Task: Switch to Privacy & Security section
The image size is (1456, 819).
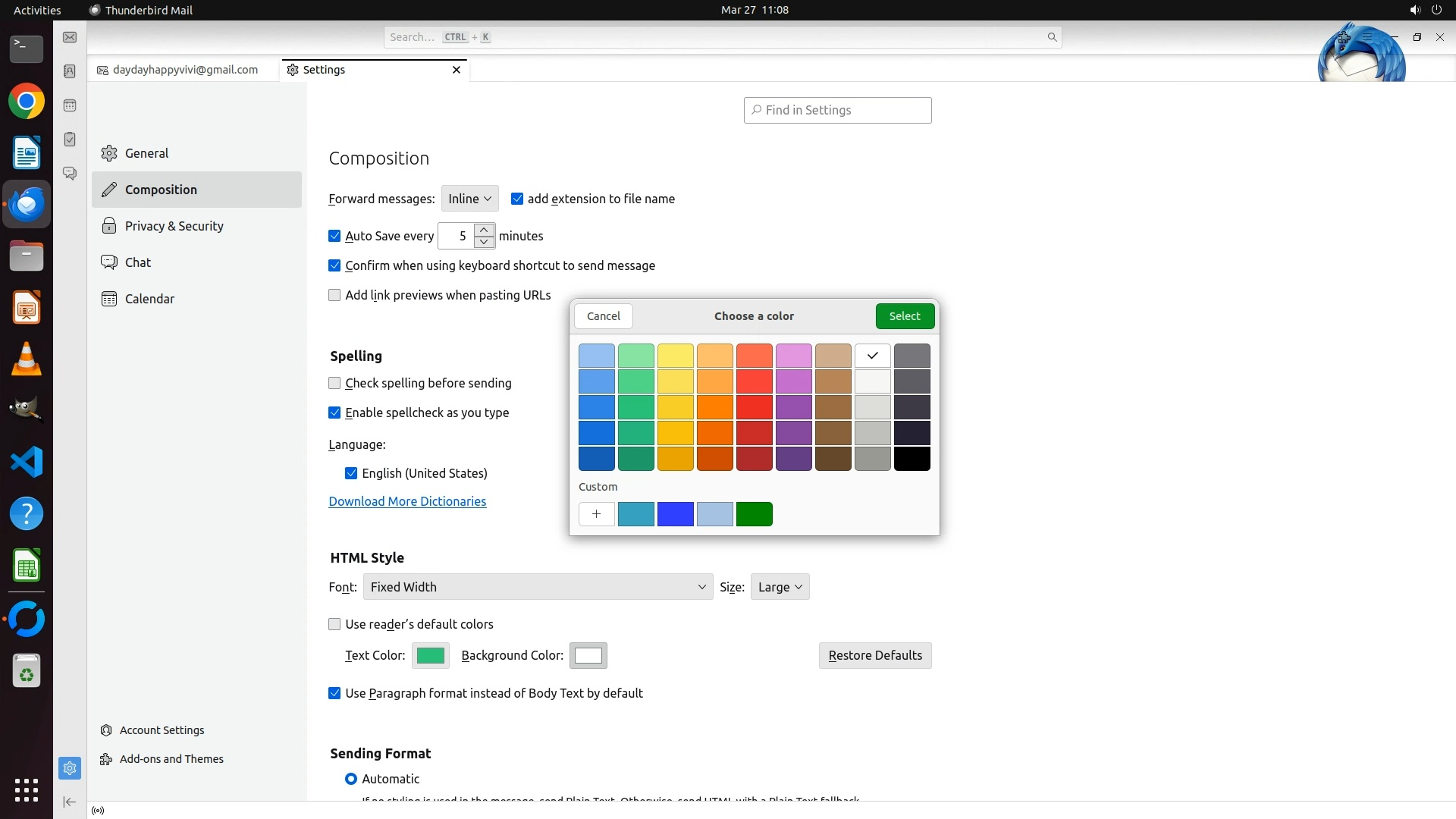Action: coord(174,226)
